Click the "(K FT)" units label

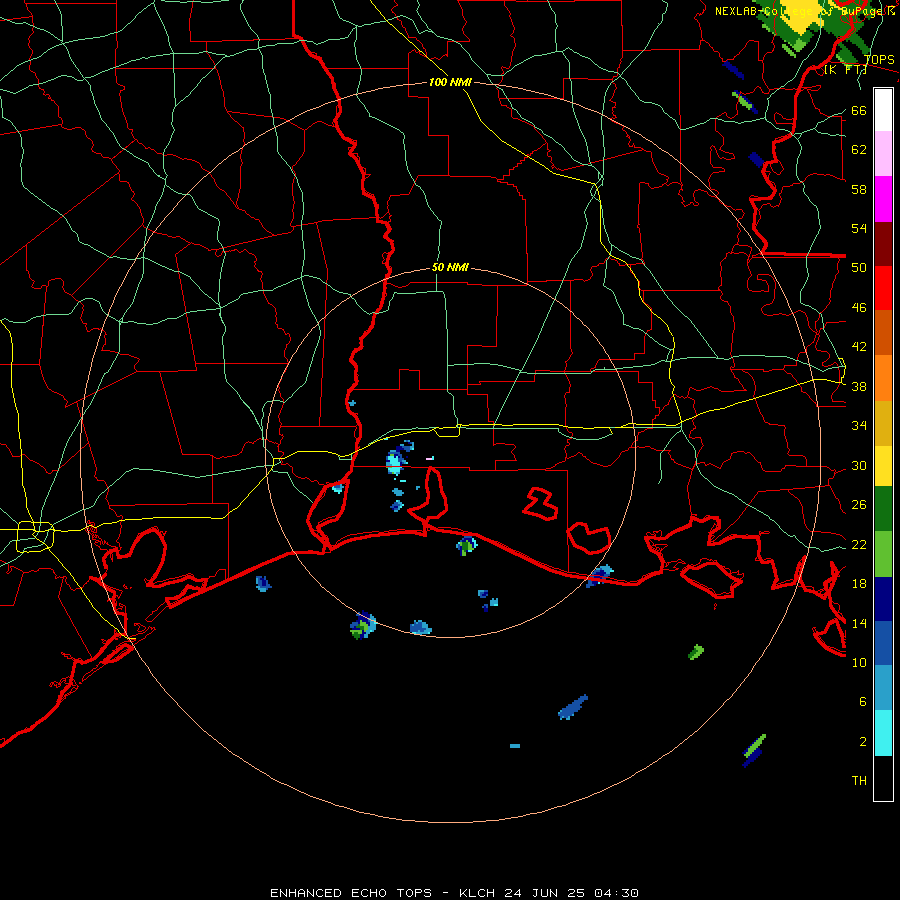[x=846, y=70]
